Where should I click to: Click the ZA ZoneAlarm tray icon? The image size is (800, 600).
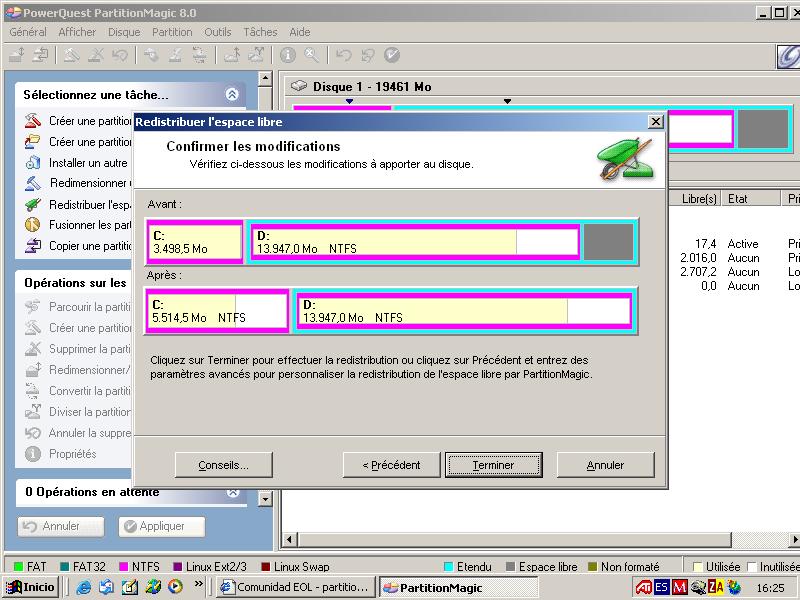(x=716, y=587)
